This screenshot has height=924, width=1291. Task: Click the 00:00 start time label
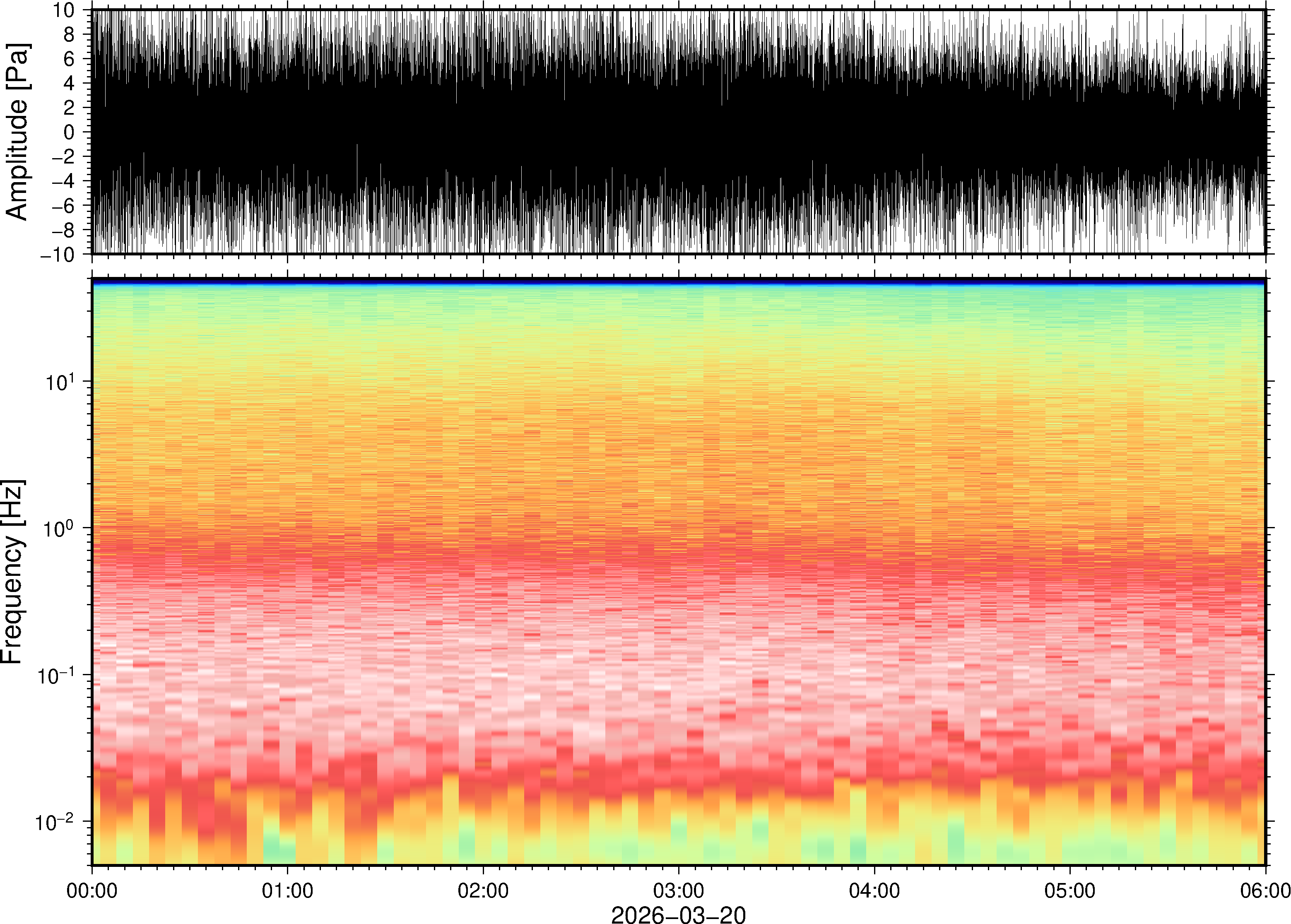coord(92,890)
